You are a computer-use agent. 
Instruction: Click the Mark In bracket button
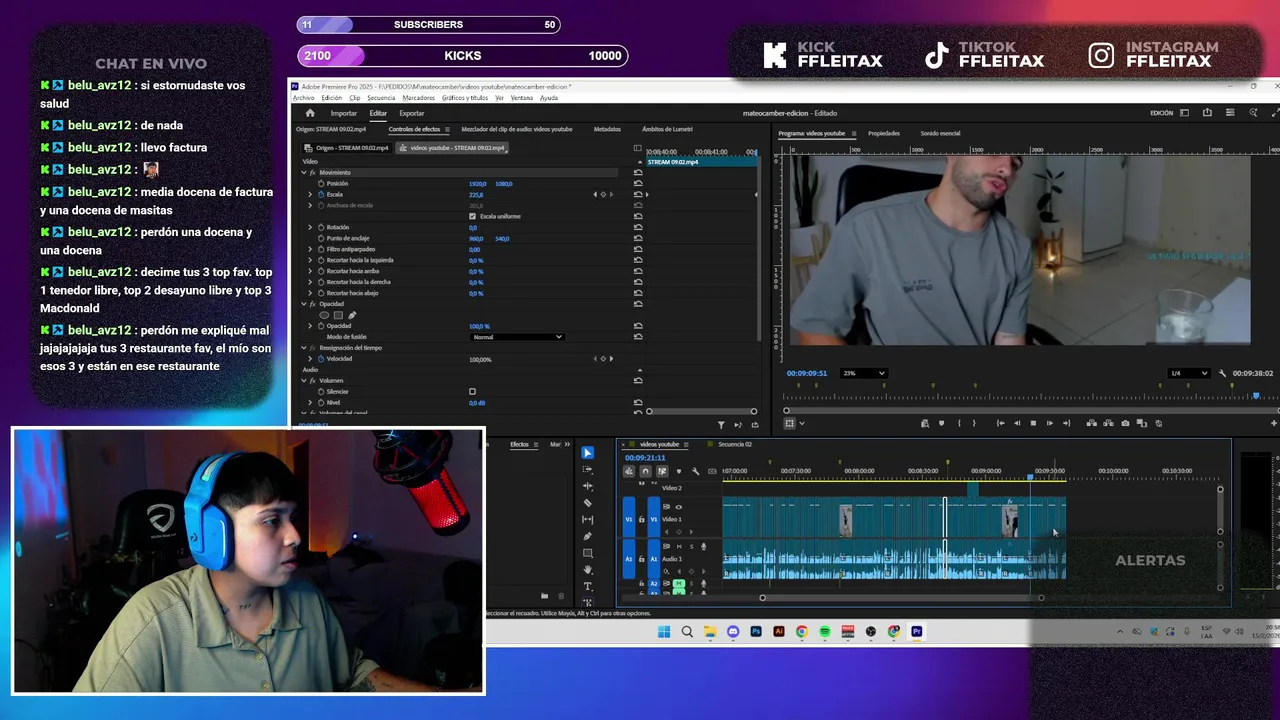click(x=958, y=423)
